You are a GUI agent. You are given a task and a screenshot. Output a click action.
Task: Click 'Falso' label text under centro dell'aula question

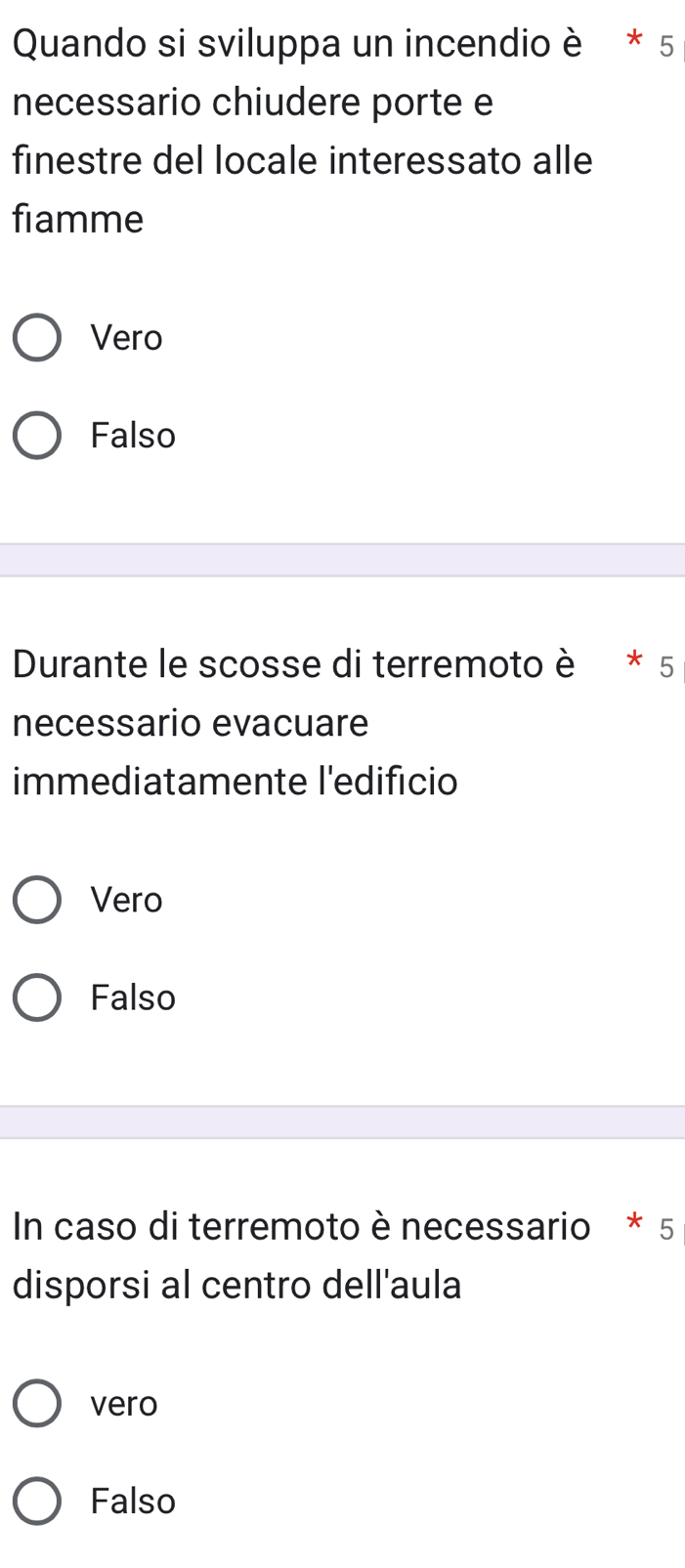tap(133, 1502)
